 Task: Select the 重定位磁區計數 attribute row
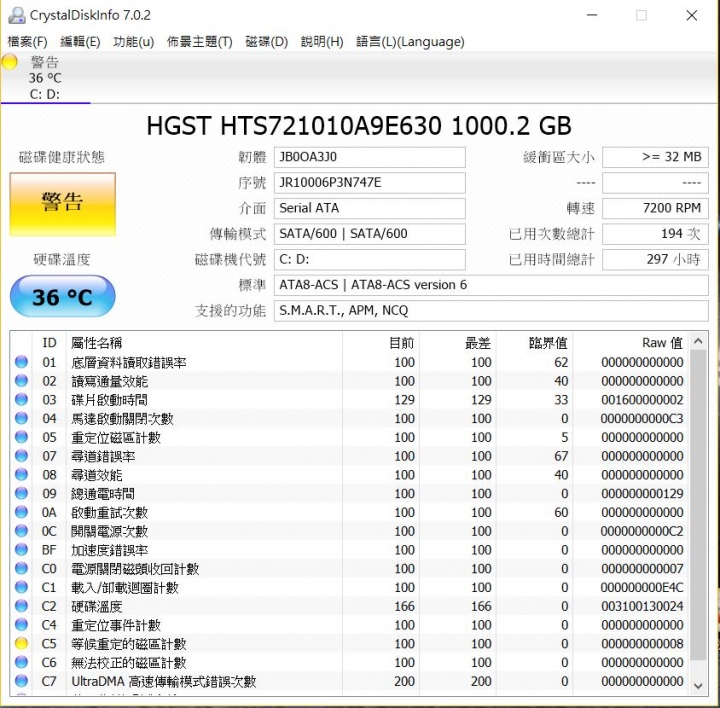[x=349, y=437]
